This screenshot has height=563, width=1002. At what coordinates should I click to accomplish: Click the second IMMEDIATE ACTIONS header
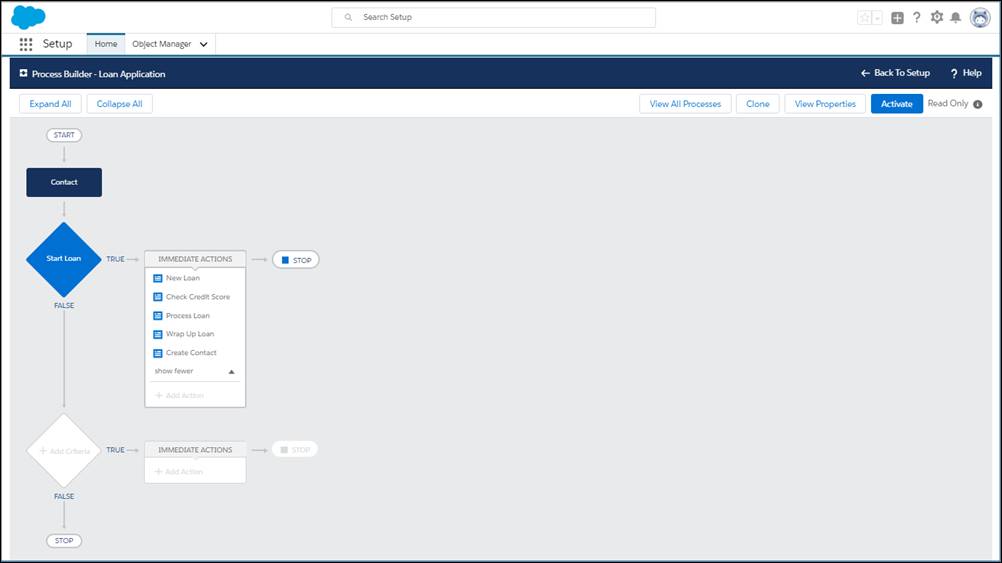click(195, 450)
